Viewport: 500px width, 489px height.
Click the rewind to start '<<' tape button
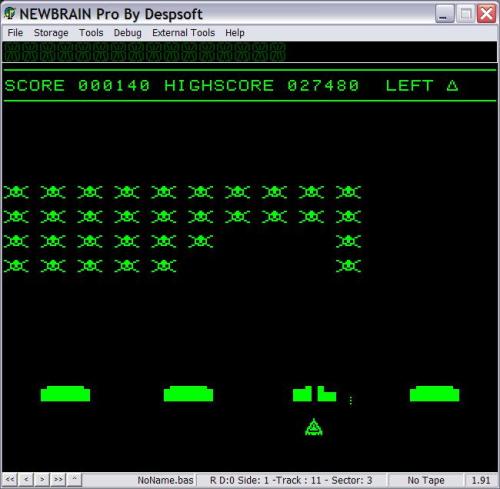point(10,480)
